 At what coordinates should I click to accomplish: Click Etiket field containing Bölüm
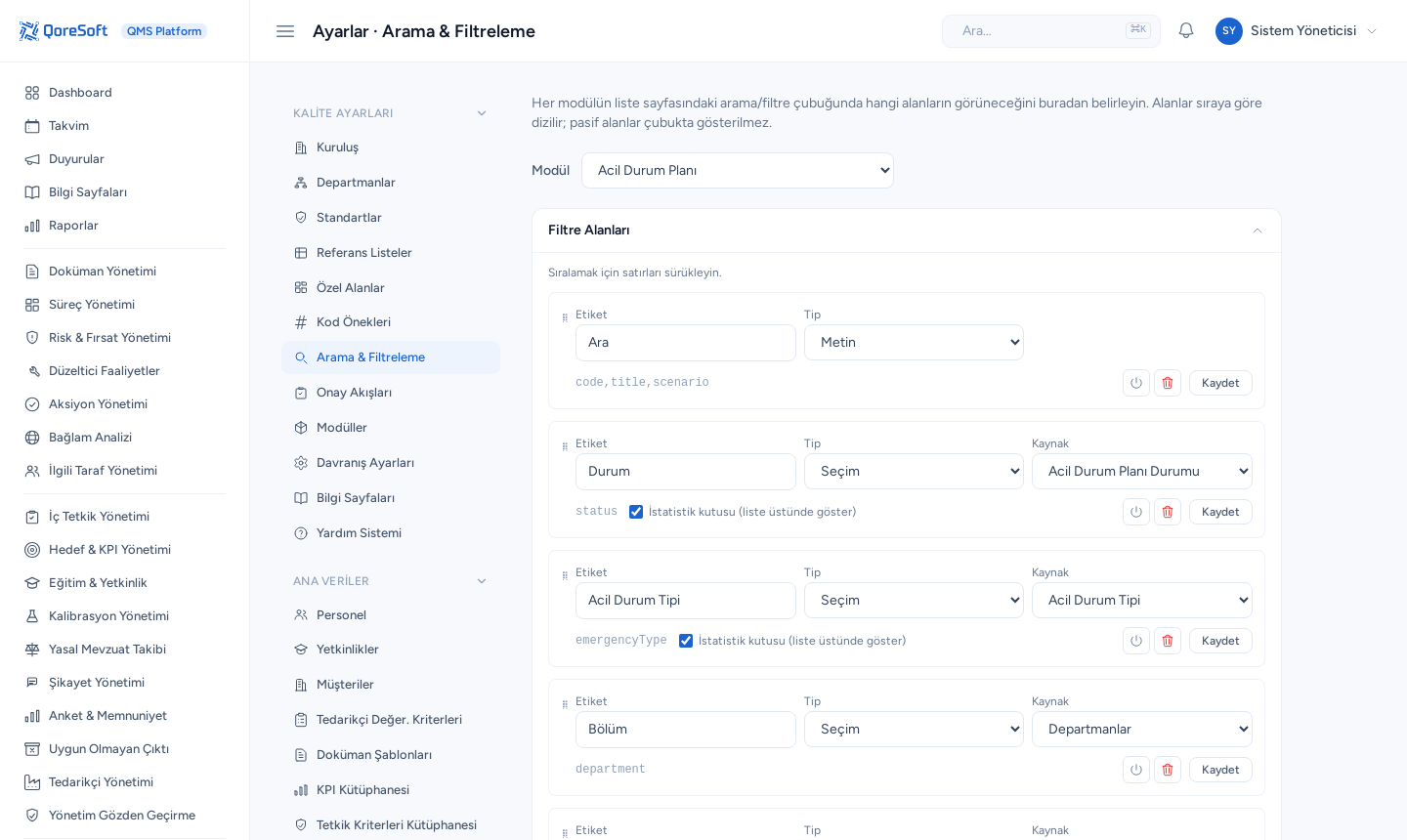(x=686, y=729)
